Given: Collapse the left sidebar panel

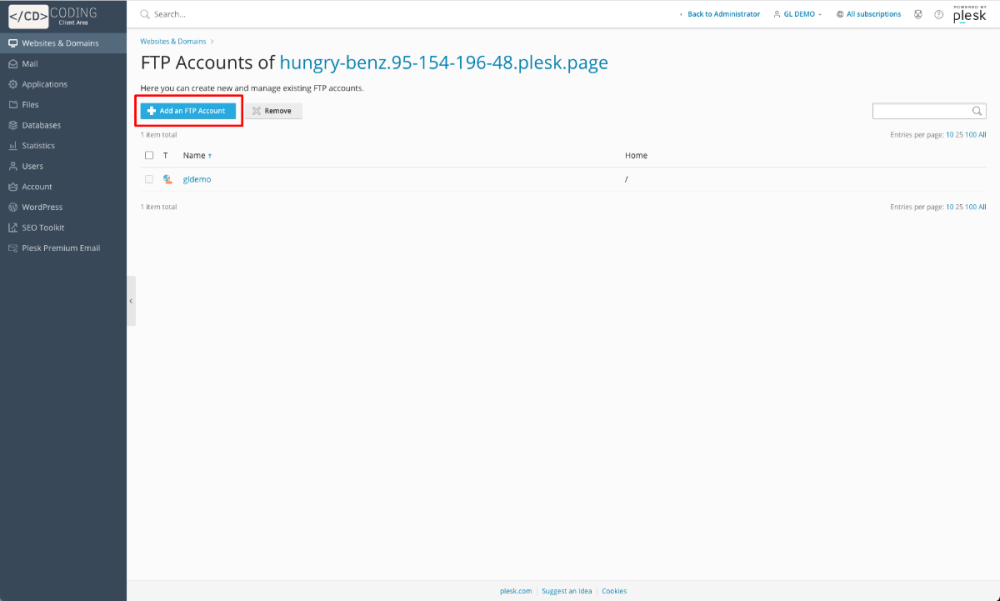Looking at the screenshot, I should (131, 301).
